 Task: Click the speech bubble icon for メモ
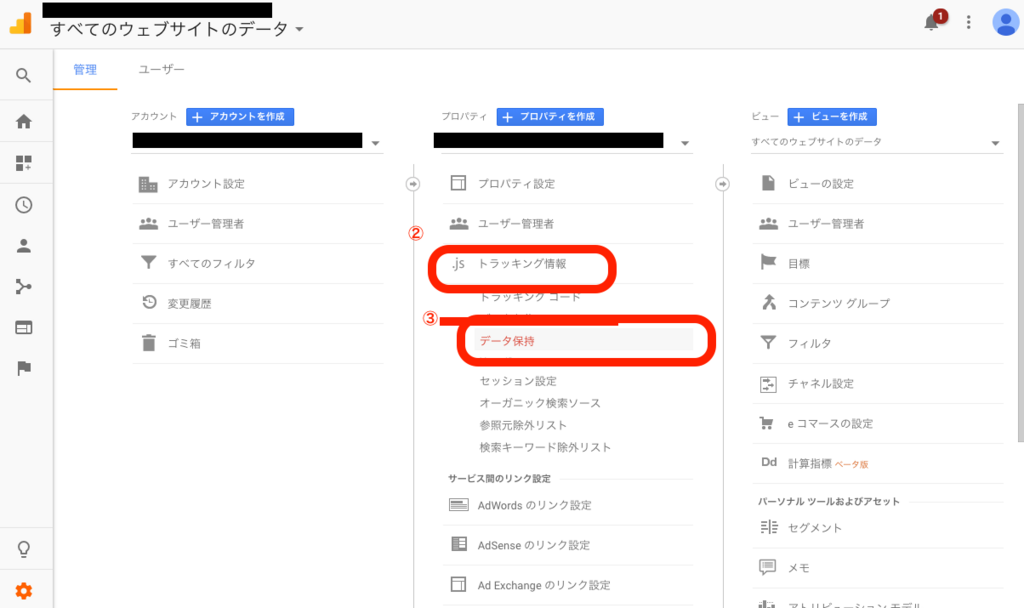pyautogui.click(x=767, y=567)
